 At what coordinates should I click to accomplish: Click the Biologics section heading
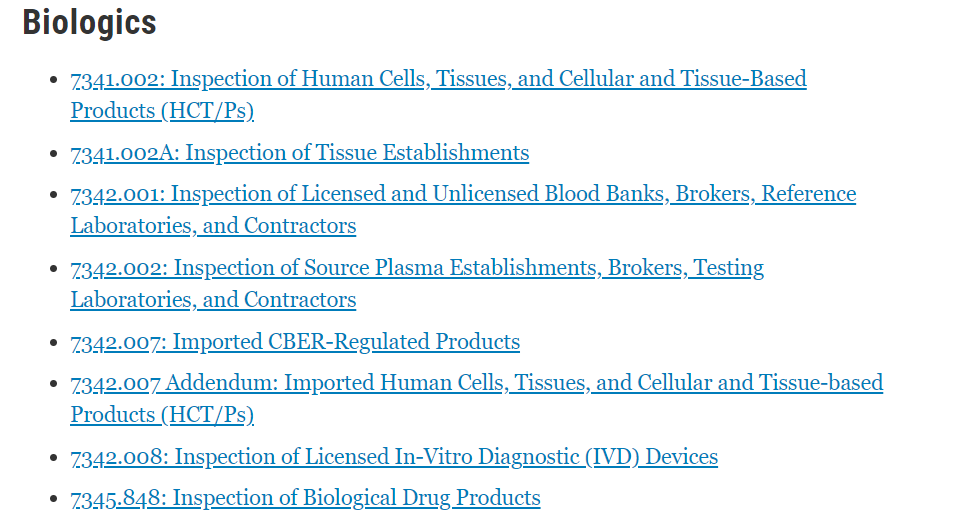click(x=90, y=22)
